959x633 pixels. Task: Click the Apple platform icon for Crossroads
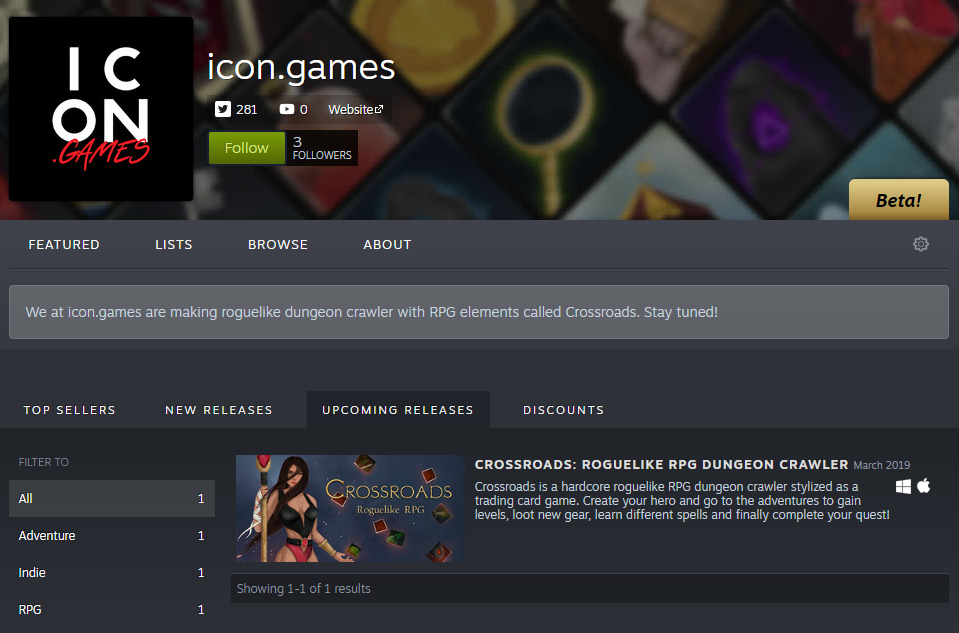(924, 486)
